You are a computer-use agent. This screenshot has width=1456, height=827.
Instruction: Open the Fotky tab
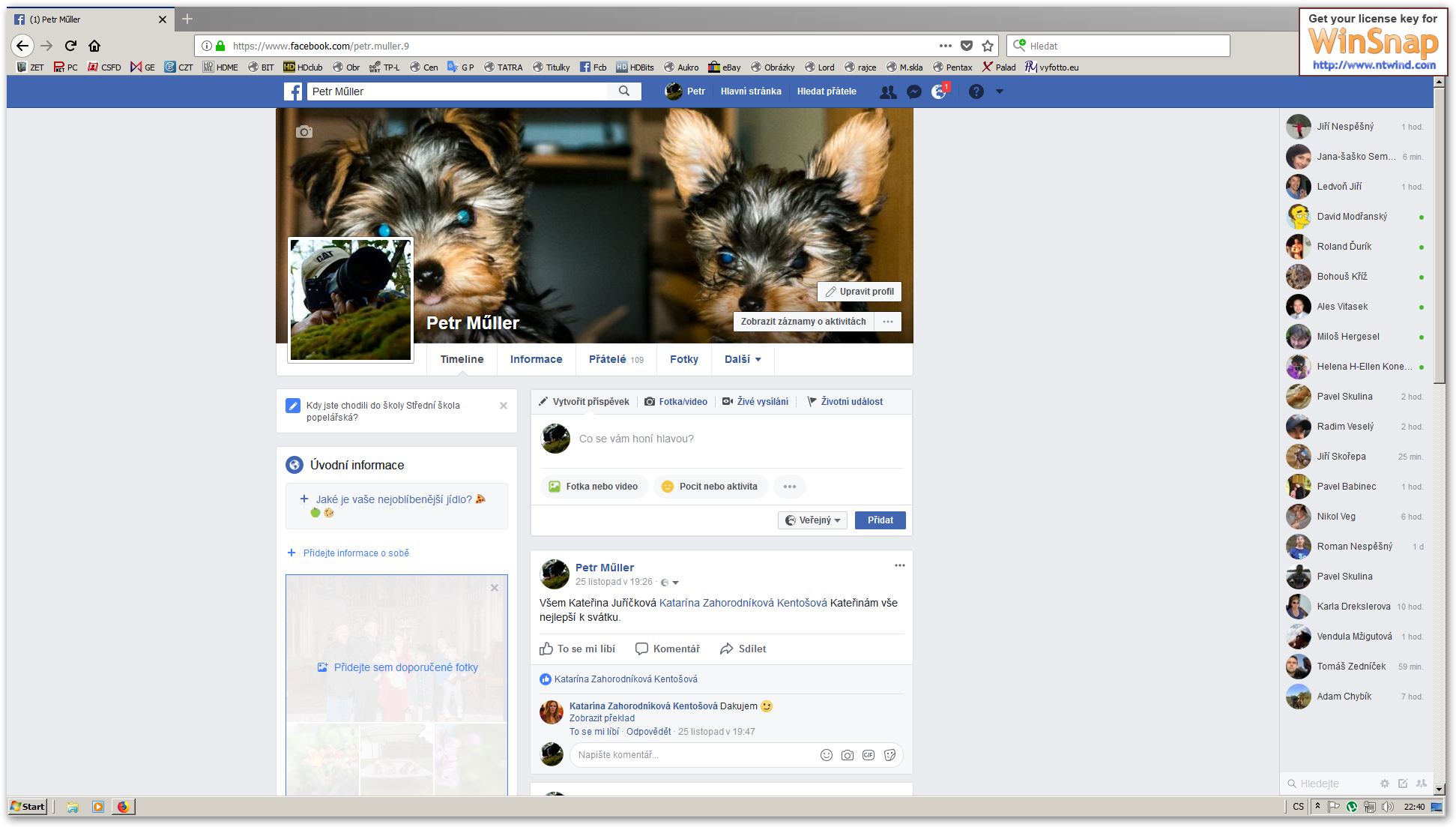point(683,359)
